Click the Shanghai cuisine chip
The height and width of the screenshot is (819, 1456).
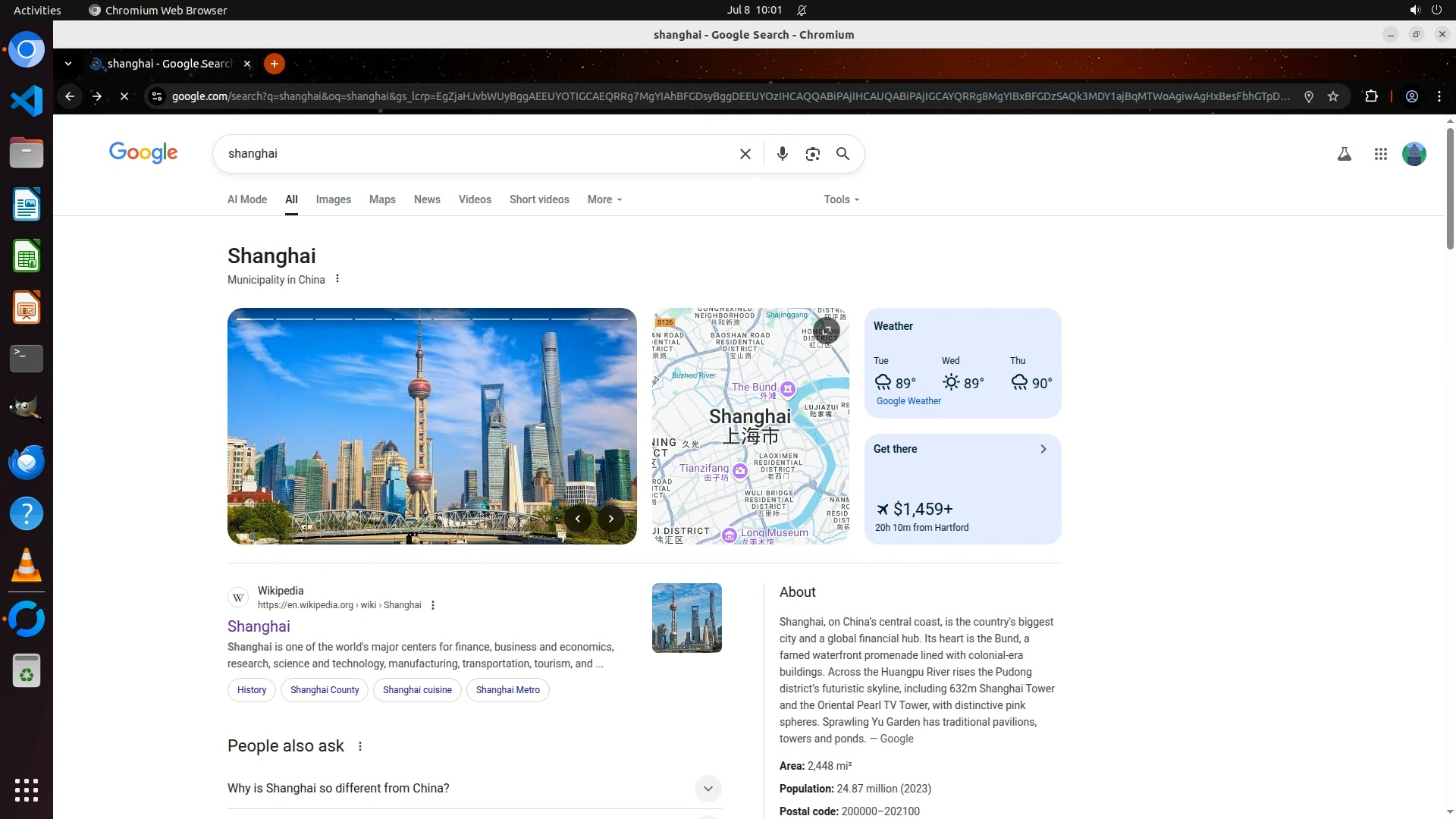click(x=417, y=690)
